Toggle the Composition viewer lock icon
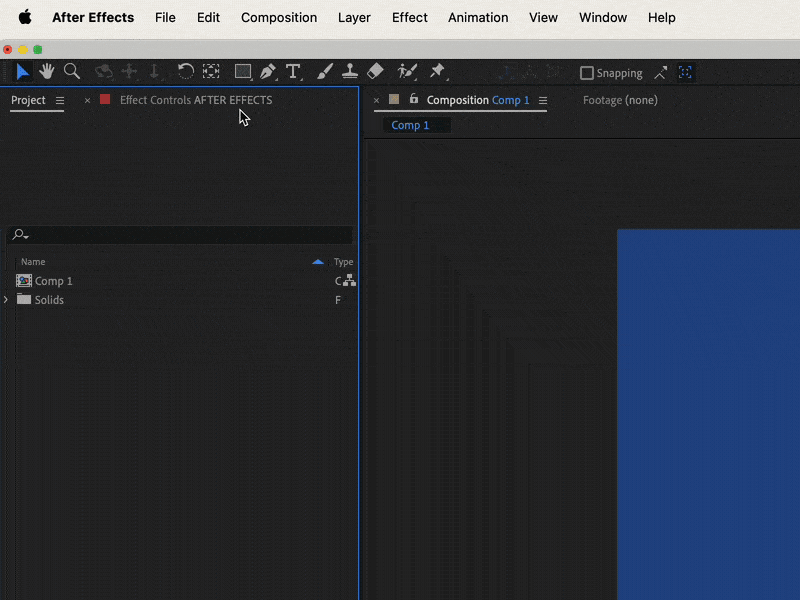The width and height of the screenshot is (800, 600). click(414, 99)
